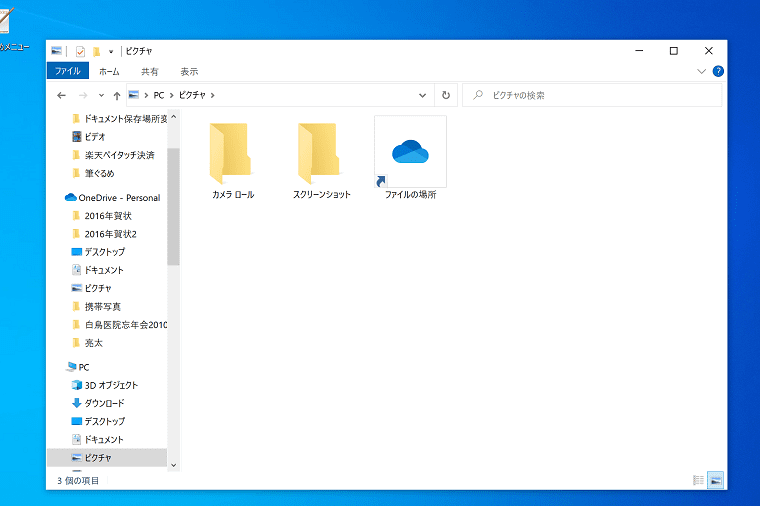The image size is (760, 506).
Task: Select デスクトップ under OneDrive in sidebar
Action: click(x=98, y=252)
